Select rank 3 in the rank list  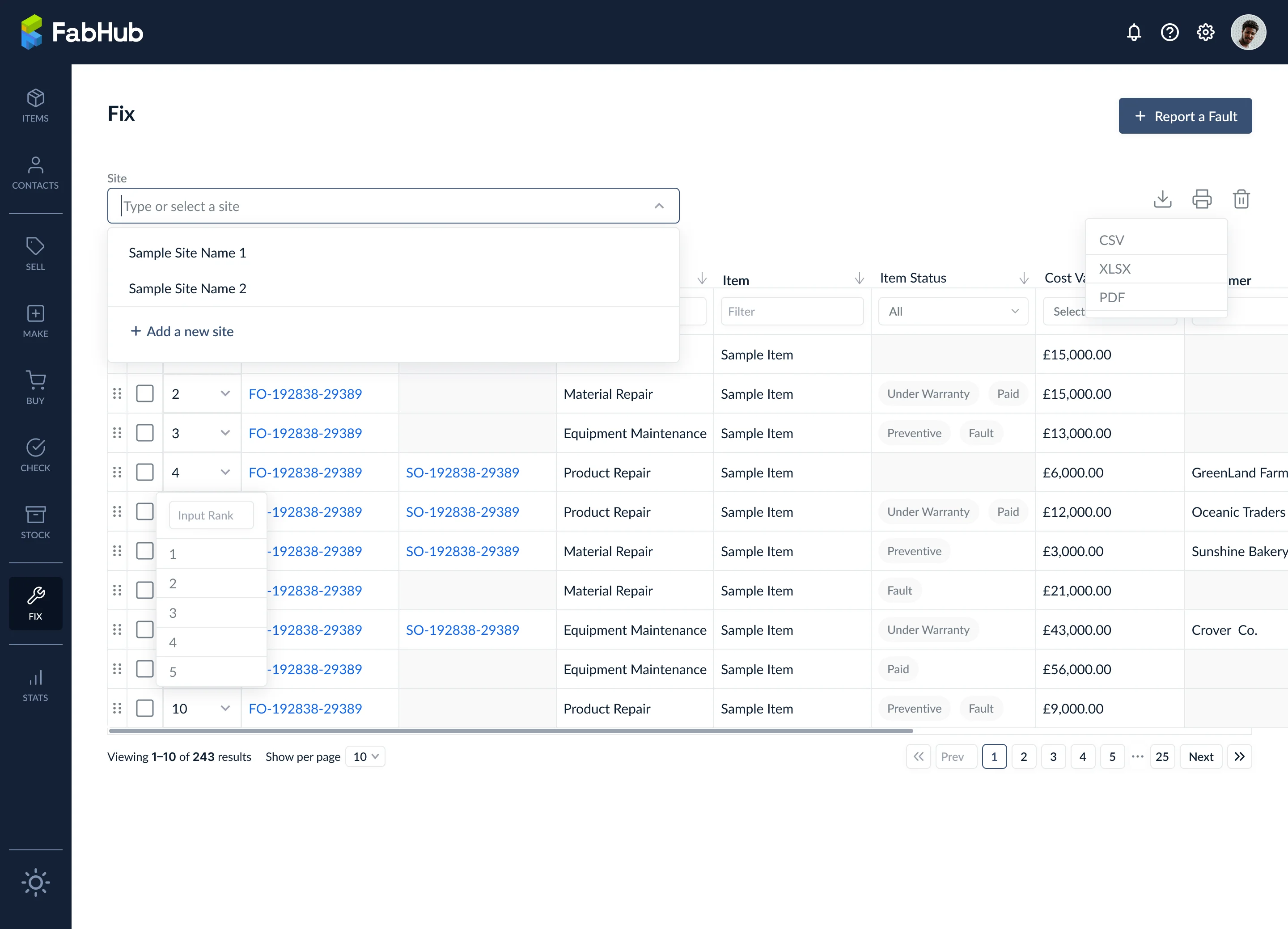click(211, 613)
